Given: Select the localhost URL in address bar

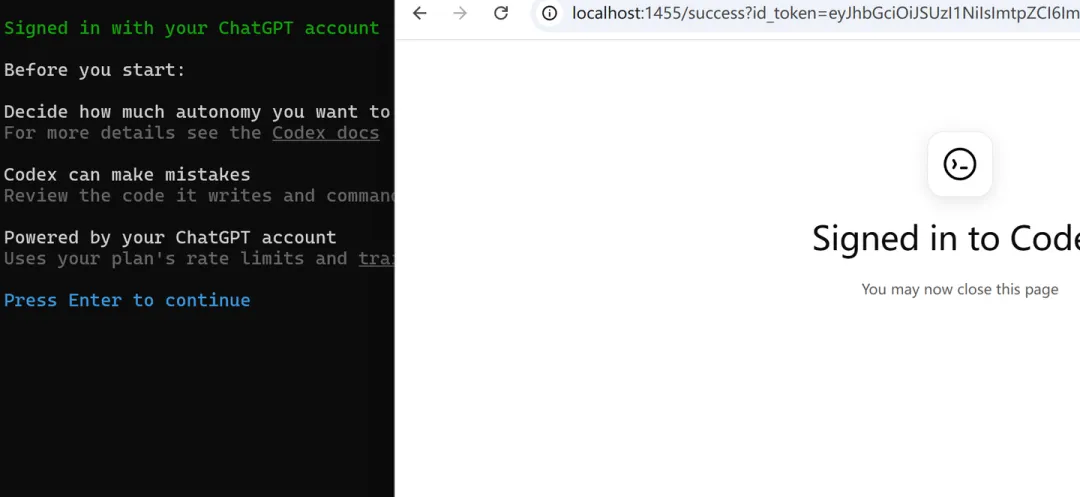Looking at the screenshot, I should pos(825,13).
